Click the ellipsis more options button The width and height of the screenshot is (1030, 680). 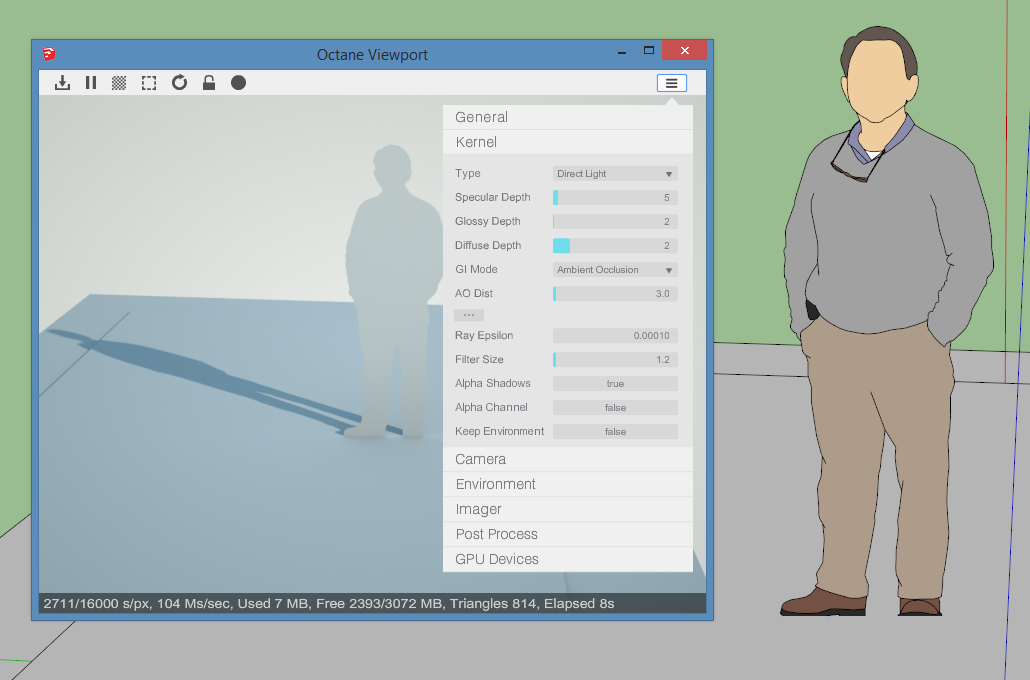click(469, 315)
